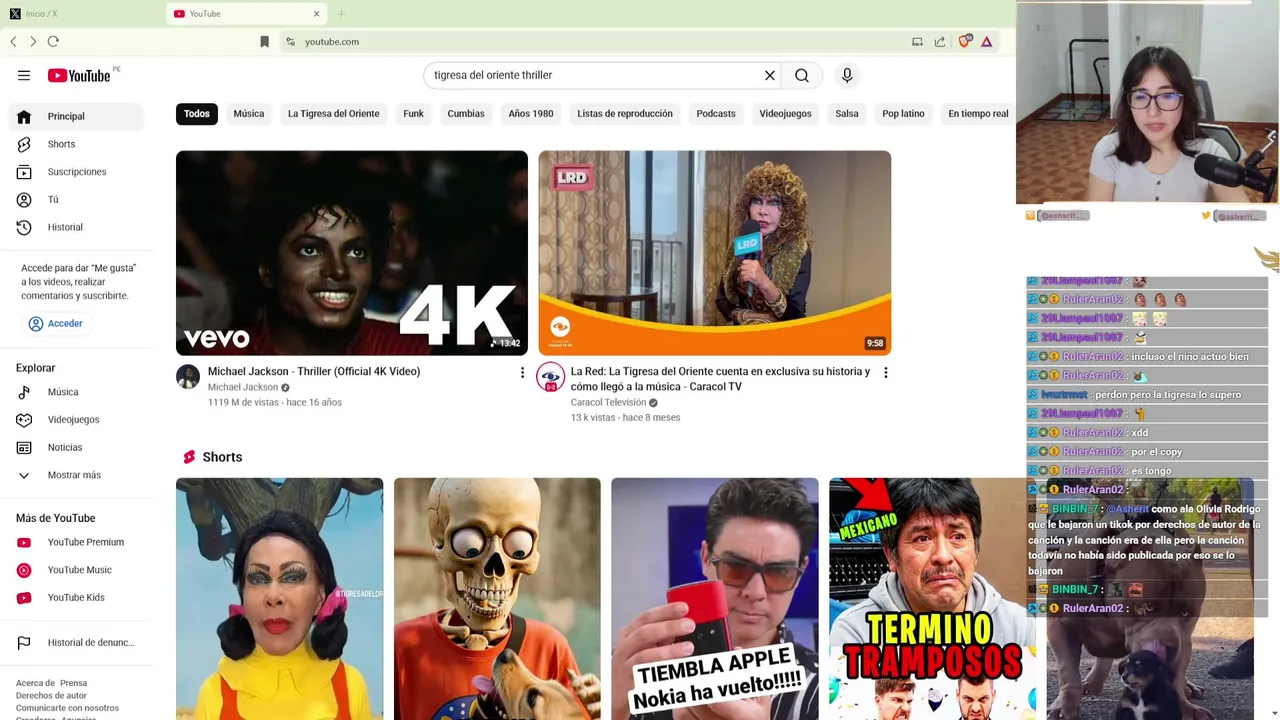
Task: Open Michael Jackson channel avatar
Action: click(188, 377)
